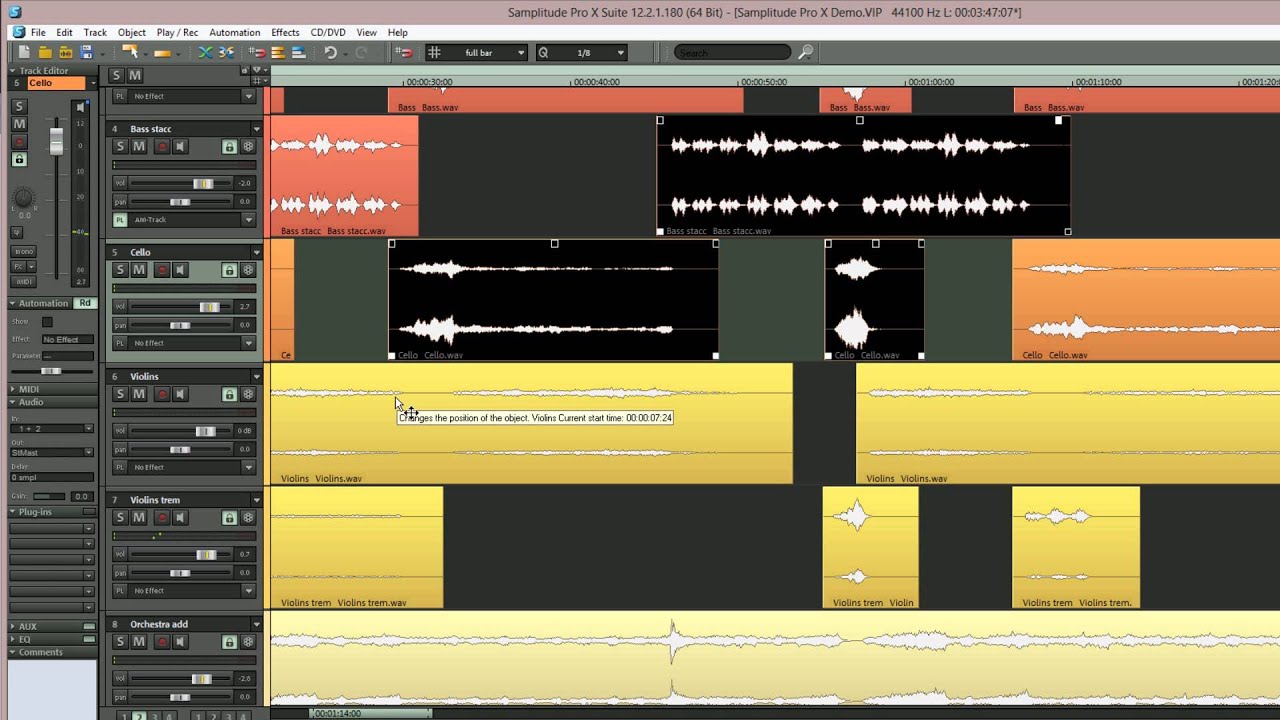Toggle the Track Editor record arm button
The height and width of the screenshot is (720, 1280).
click(18, 142)
